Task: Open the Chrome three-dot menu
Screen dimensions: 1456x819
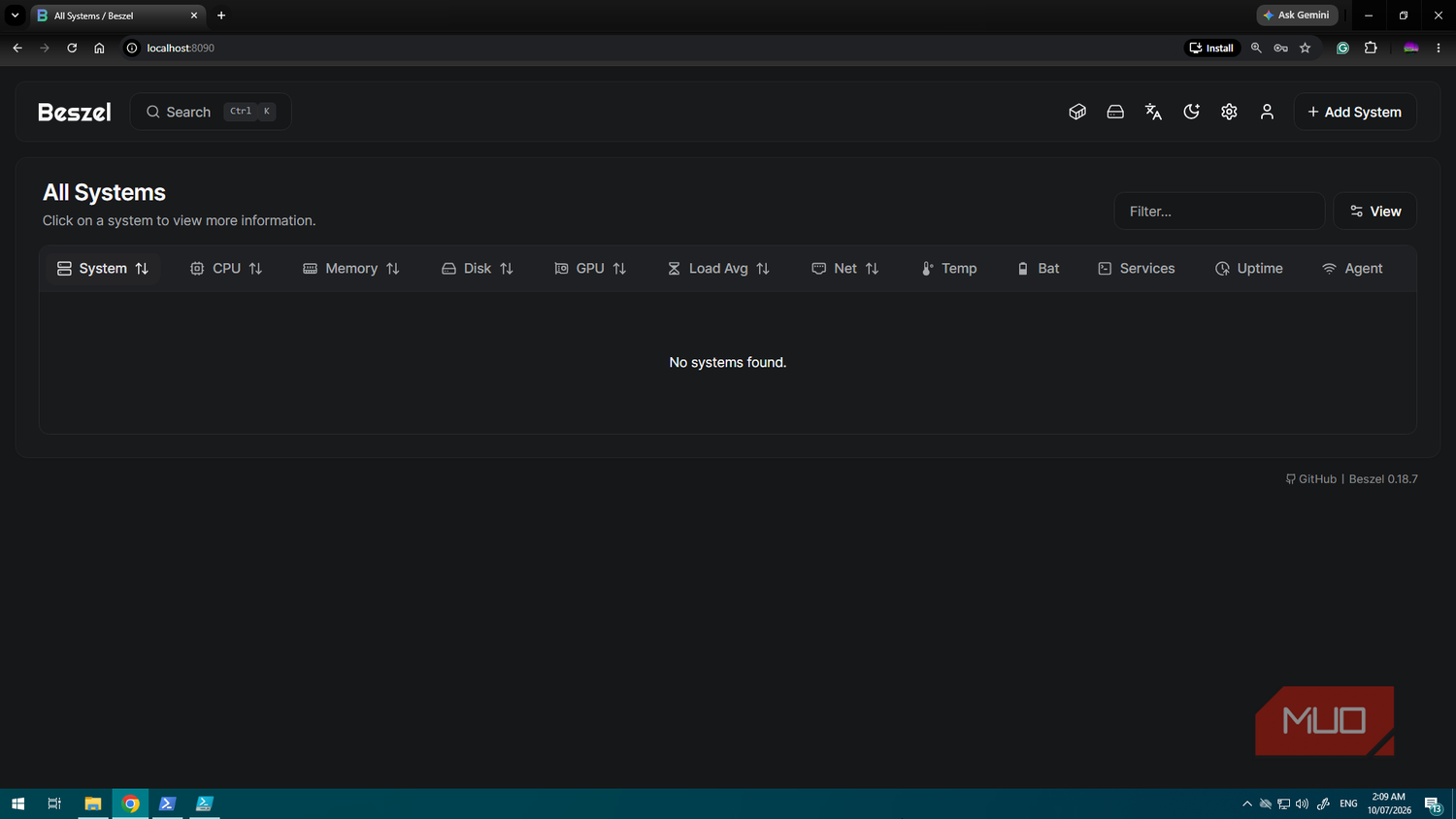Action: click(1439, 48)
